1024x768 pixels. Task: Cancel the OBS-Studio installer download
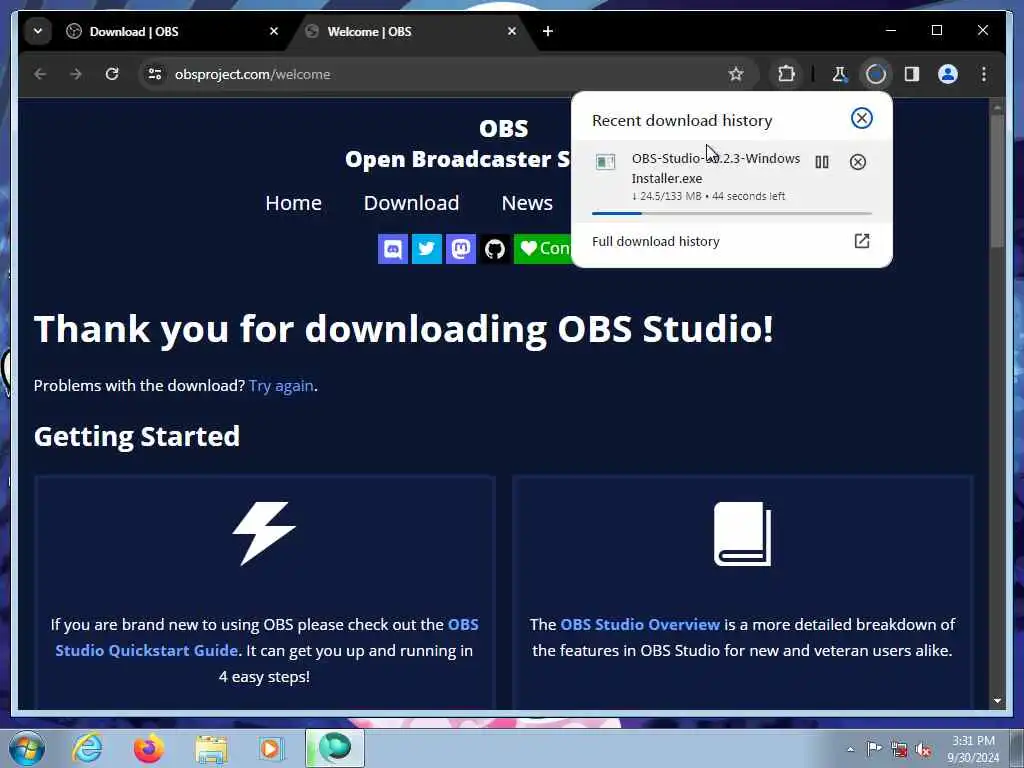point(857,162)
